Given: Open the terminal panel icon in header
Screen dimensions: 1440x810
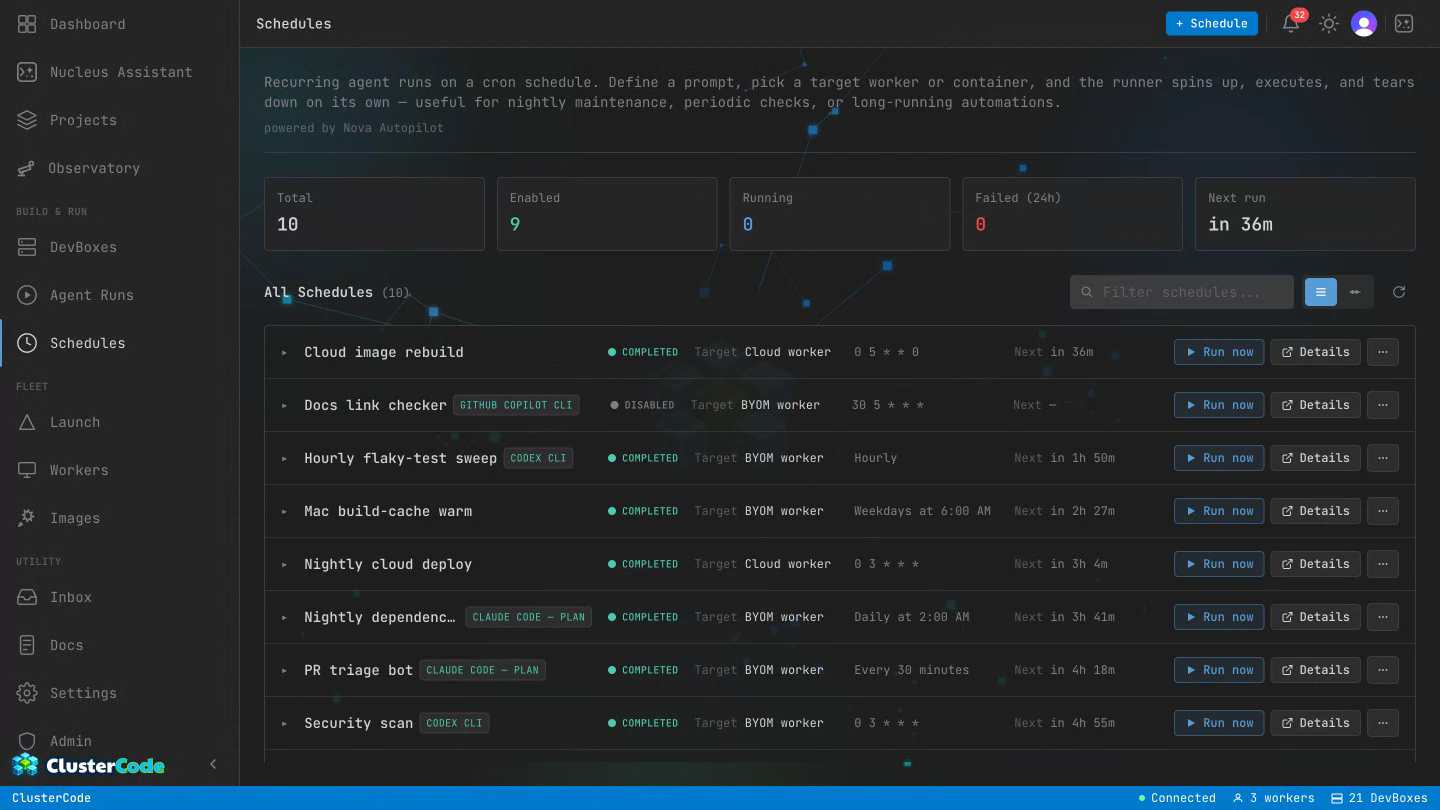Looking at the screenshot, I should [1404, 23].
